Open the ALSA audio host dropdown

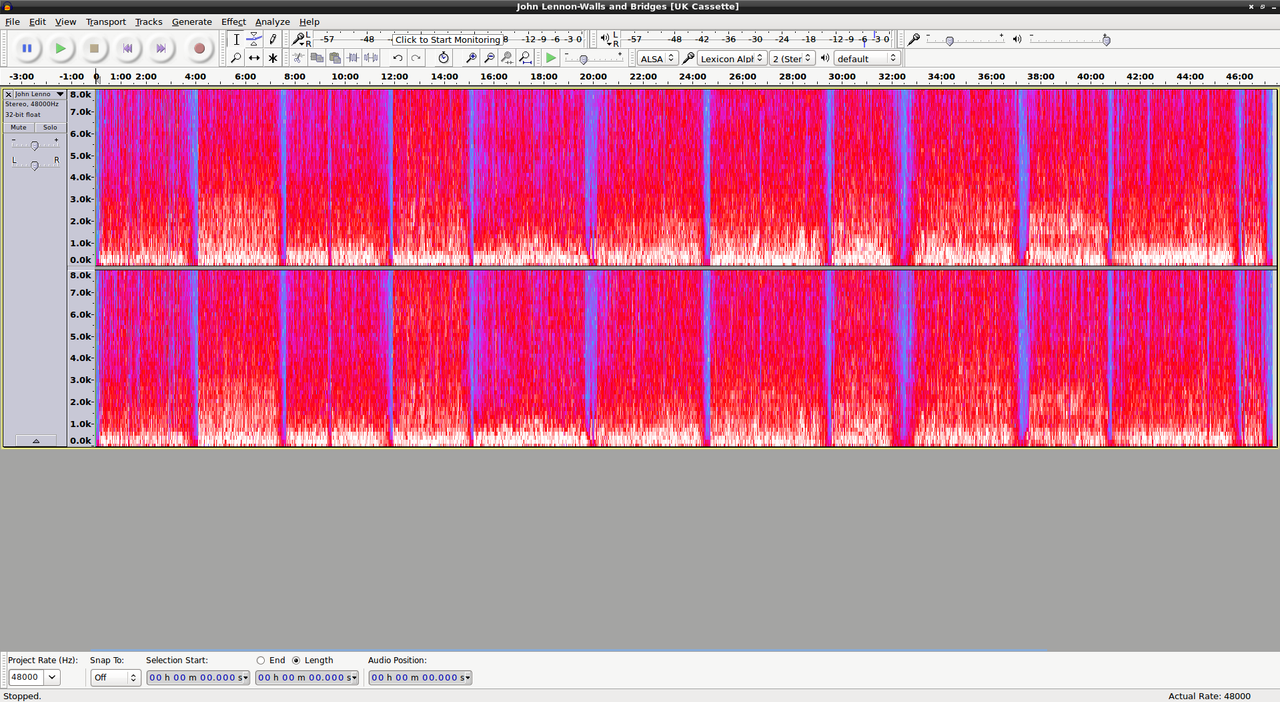pos(657,58)
